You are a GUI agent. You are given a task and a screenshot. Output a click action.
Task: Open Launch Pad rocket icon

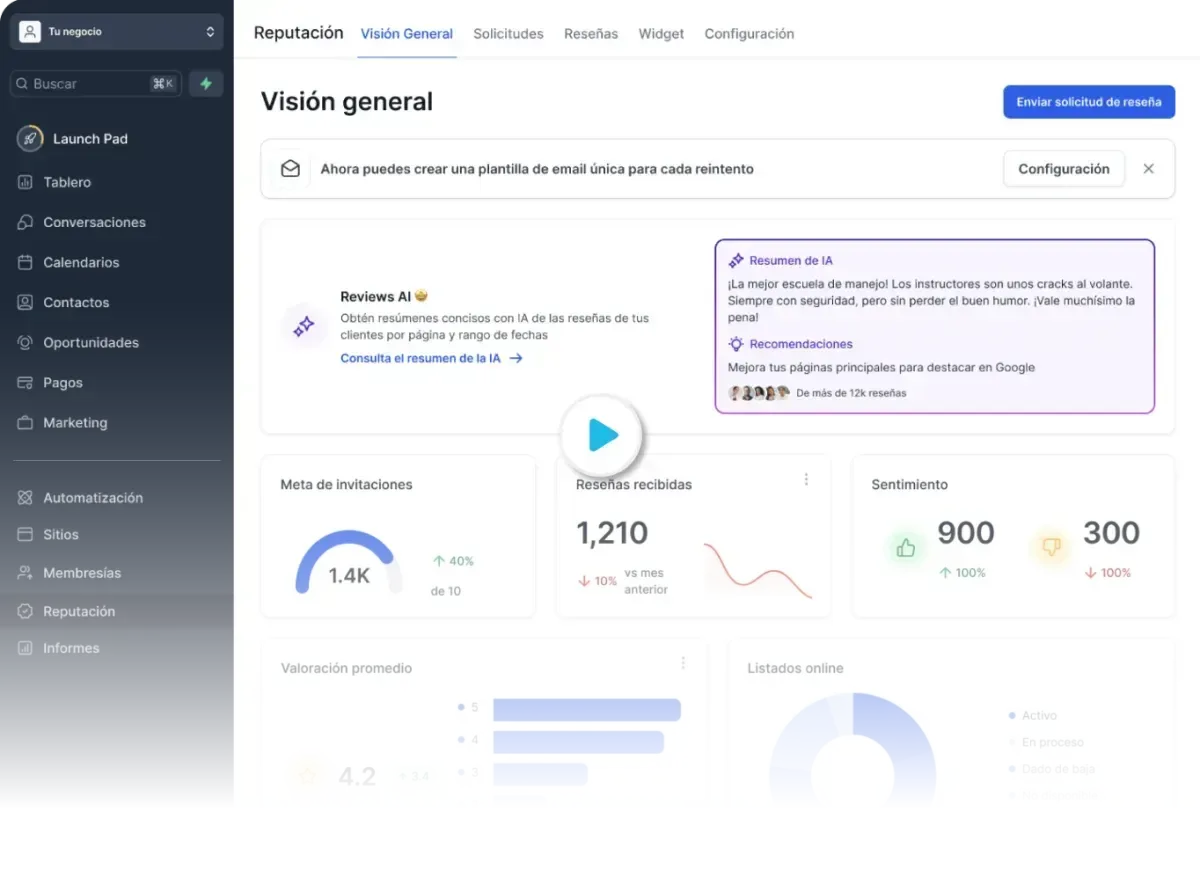click(x=30, y=139)
